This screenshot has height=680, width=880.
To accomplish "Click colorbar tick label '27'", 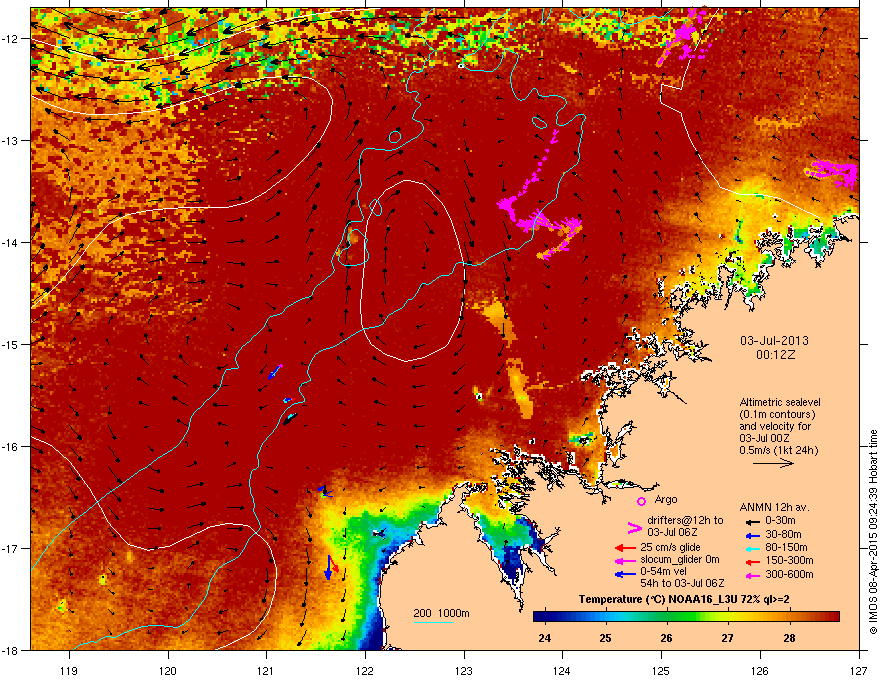I will pos(727,638).
